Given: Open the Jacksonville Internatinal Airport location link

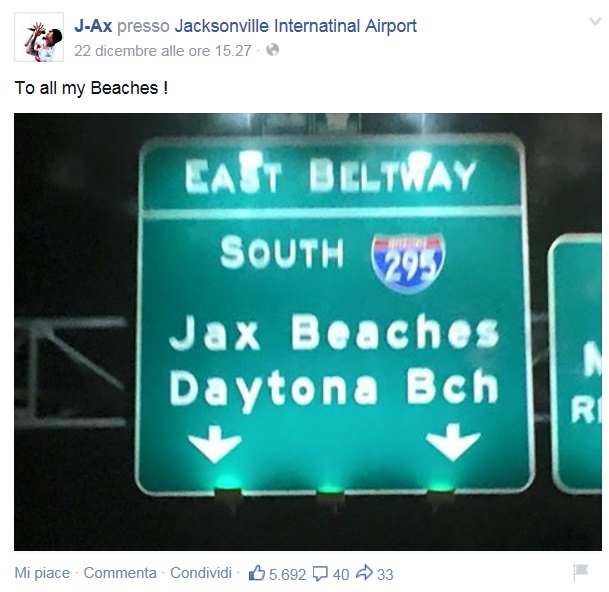Looking at the screenshot, I should (x=296, y=26).
